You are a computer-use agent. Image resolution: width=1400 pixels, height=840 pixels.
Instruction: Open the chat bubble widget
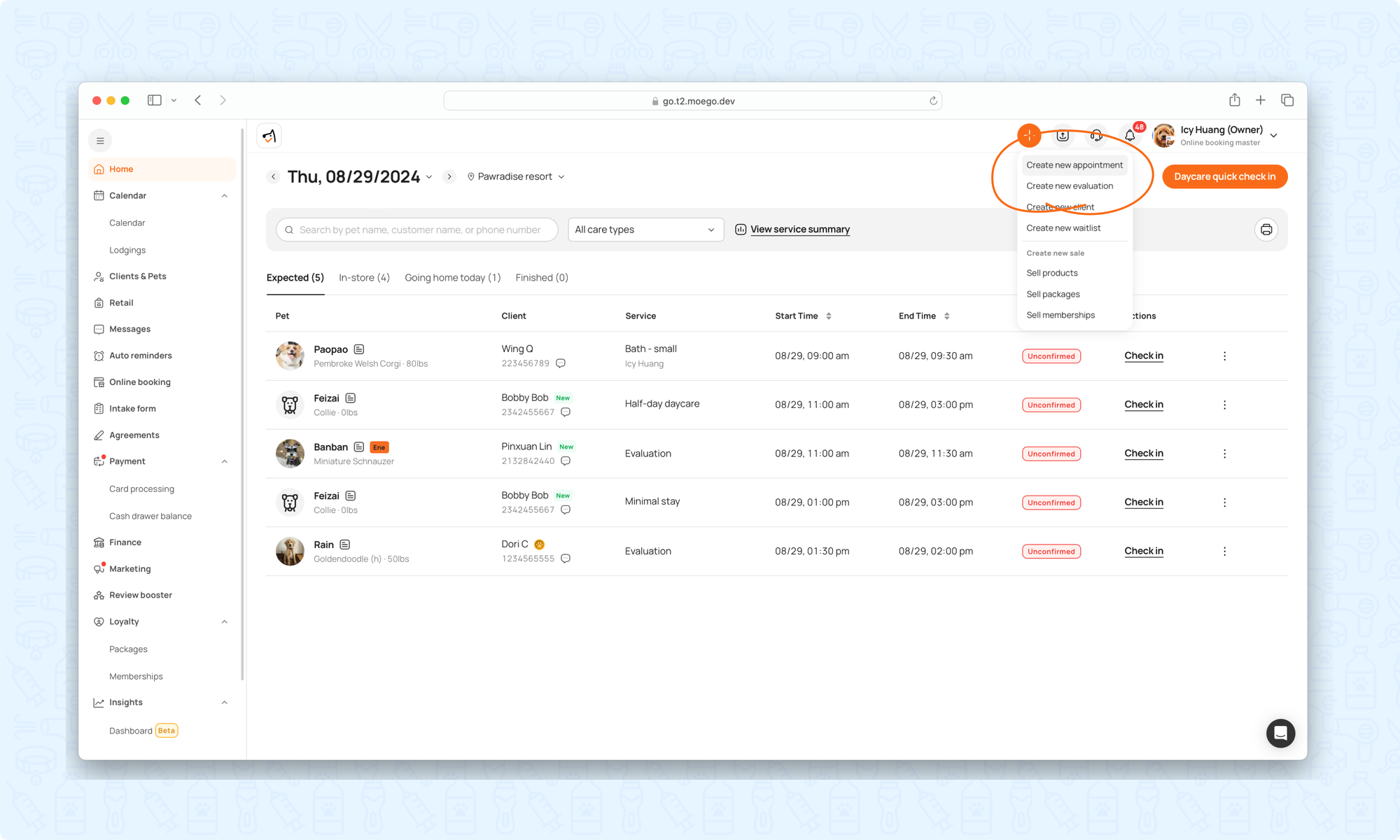click(1280, 733)
